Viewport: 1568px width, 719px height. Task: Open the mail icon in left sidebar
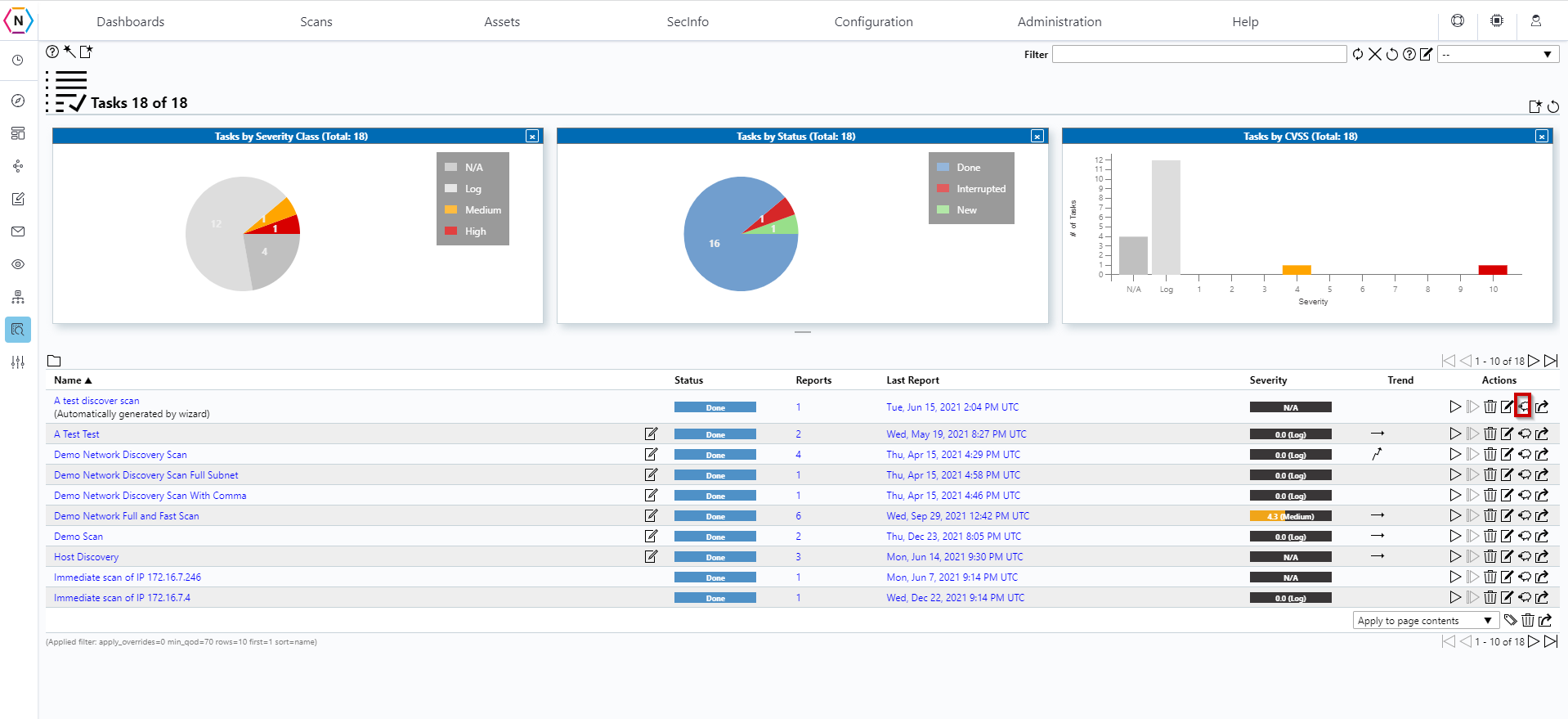18,231
